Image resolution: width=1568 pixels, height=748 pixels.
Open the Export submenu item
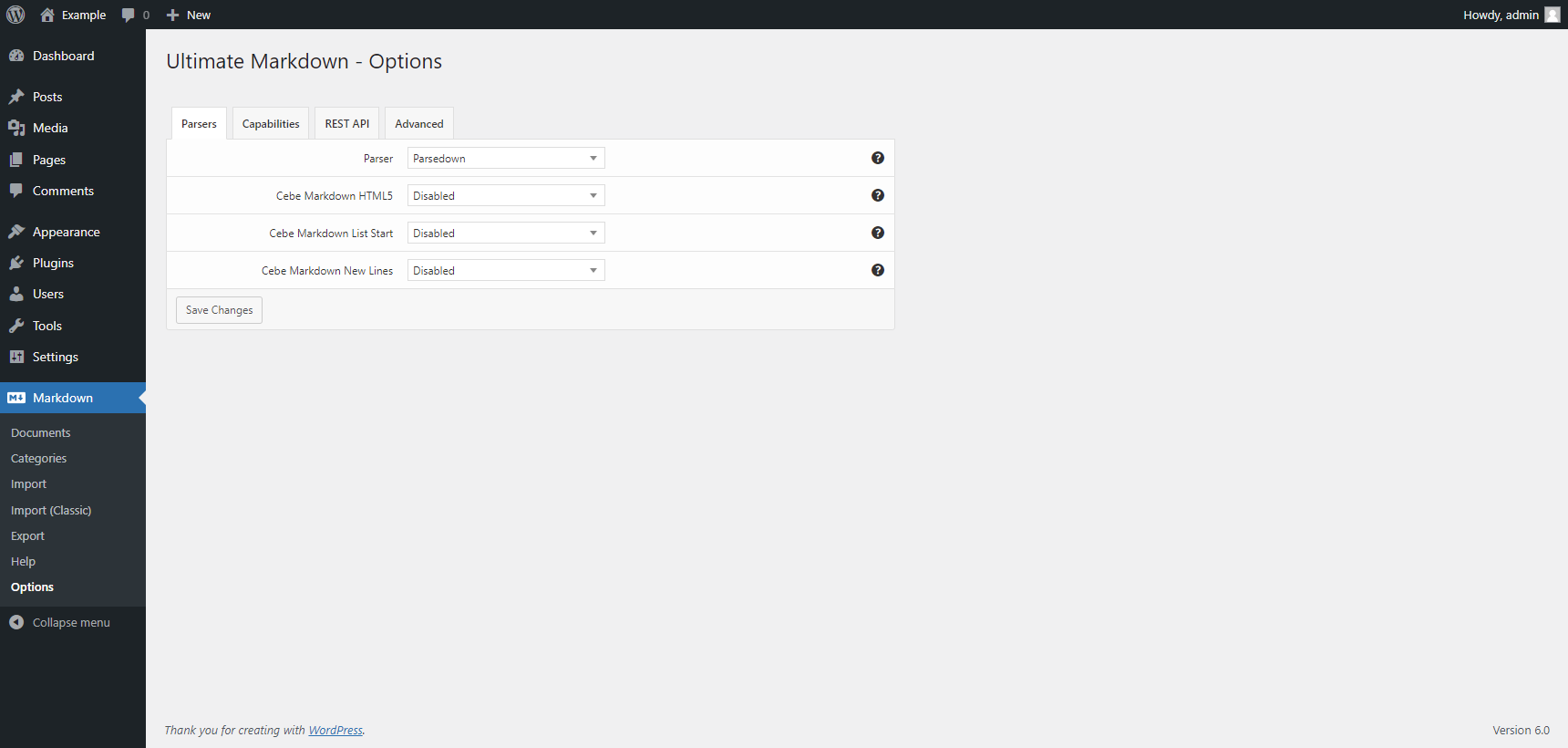click(27, 535)
